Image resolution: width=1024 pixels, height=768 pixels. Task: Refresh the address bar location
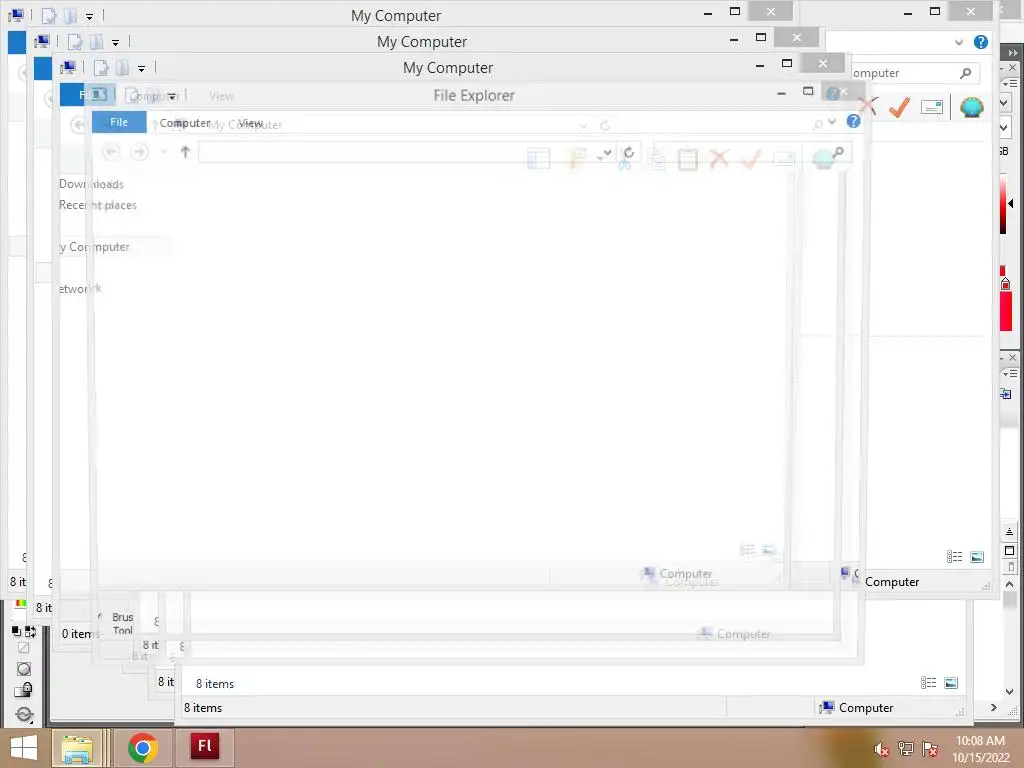[x=628, y=153]
